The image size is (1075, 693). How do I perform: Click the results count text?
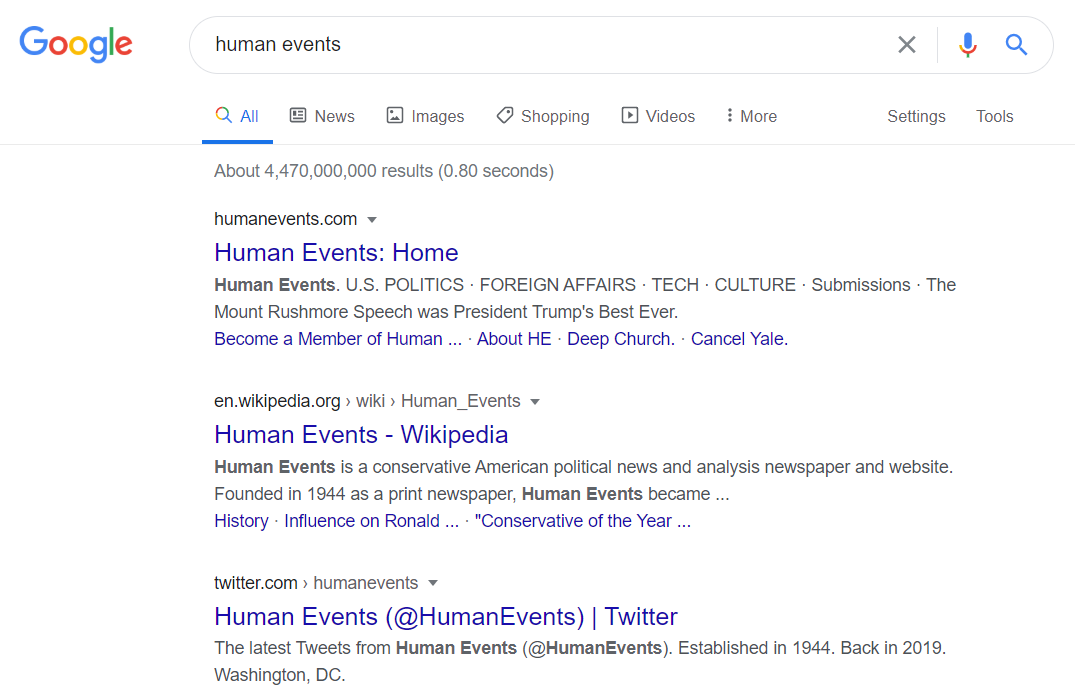click(x=384, y=171)
